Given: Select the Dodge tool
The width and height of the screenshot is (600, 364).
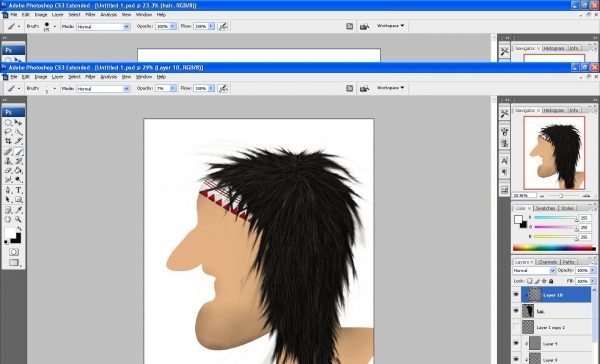Looking at the screenshot, I should click(x=18, y=180).
